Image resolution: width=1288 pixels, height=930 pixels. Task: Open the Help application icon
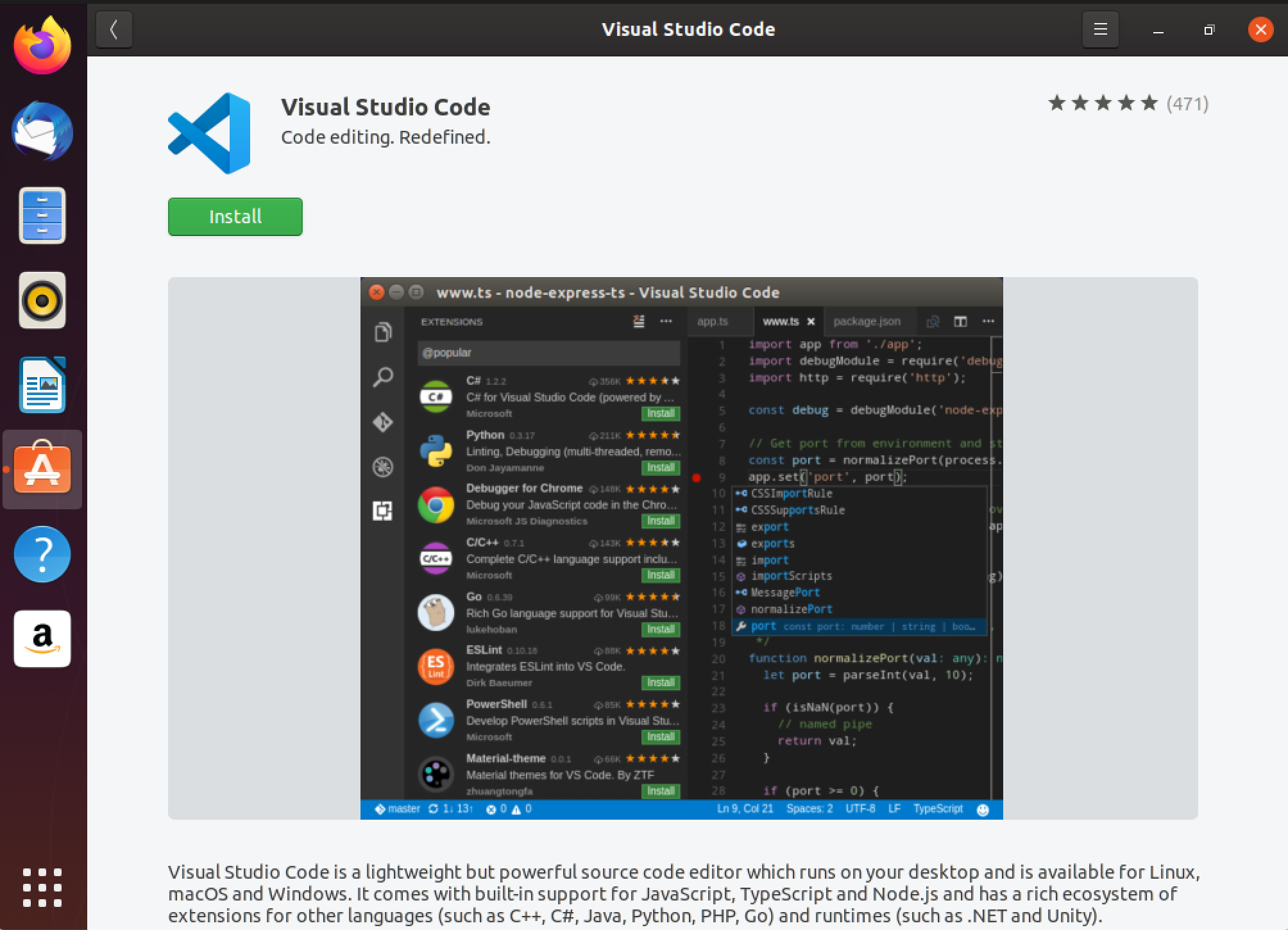pyautogui.click(x=41, y=554)
